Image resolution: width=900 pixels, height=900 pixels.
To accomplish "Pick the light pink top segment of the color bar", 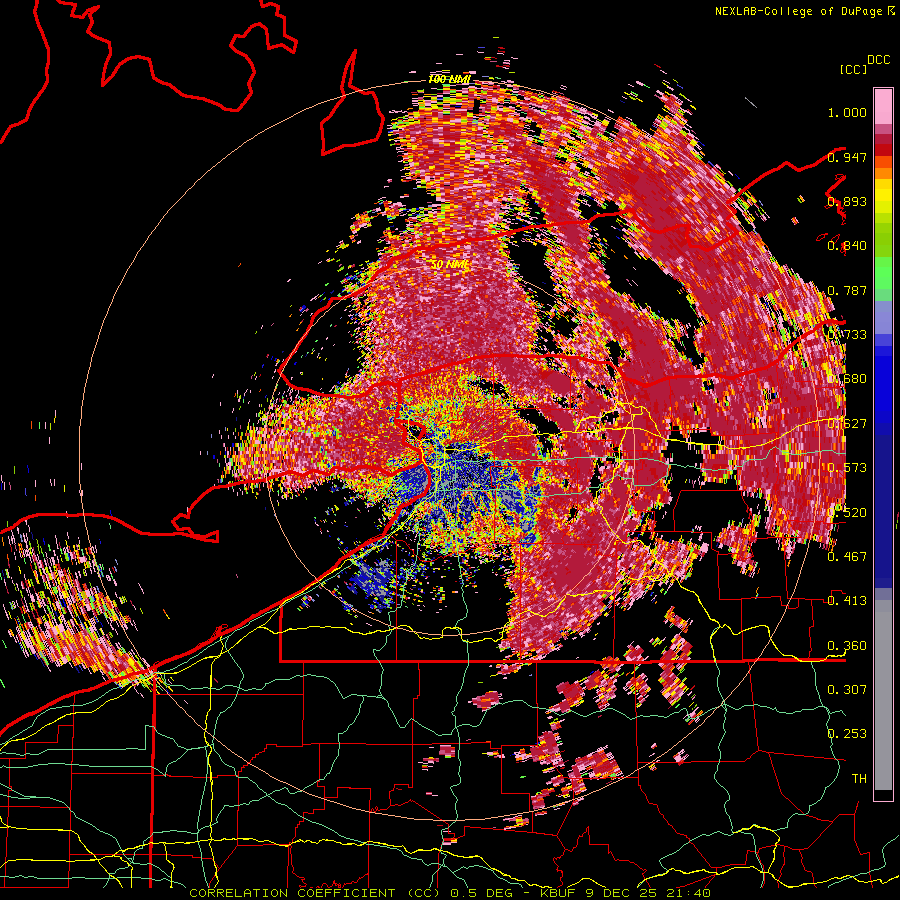I will [x=883, y=106].
